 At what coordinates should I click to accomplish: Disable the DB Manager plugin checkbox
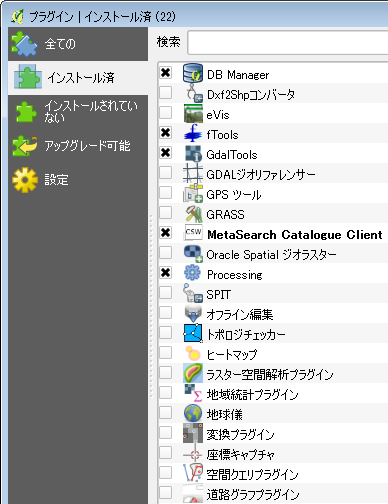coord(165,73)
